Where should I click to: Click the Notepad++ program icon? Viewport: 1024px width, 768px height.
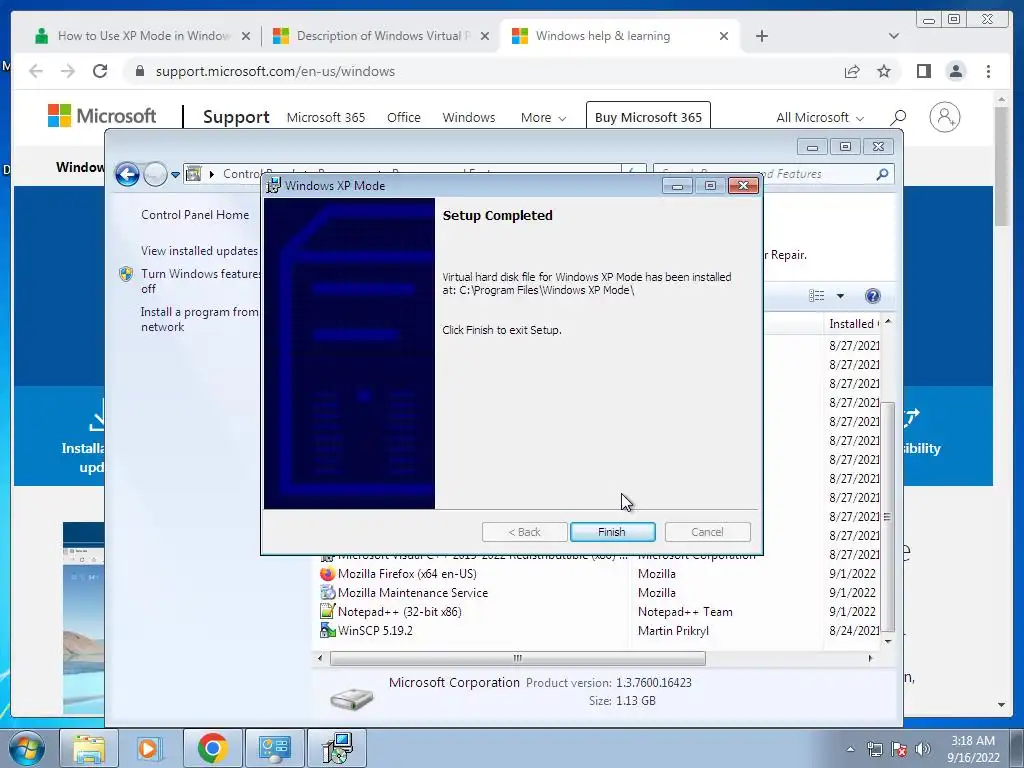pos(327,611)
